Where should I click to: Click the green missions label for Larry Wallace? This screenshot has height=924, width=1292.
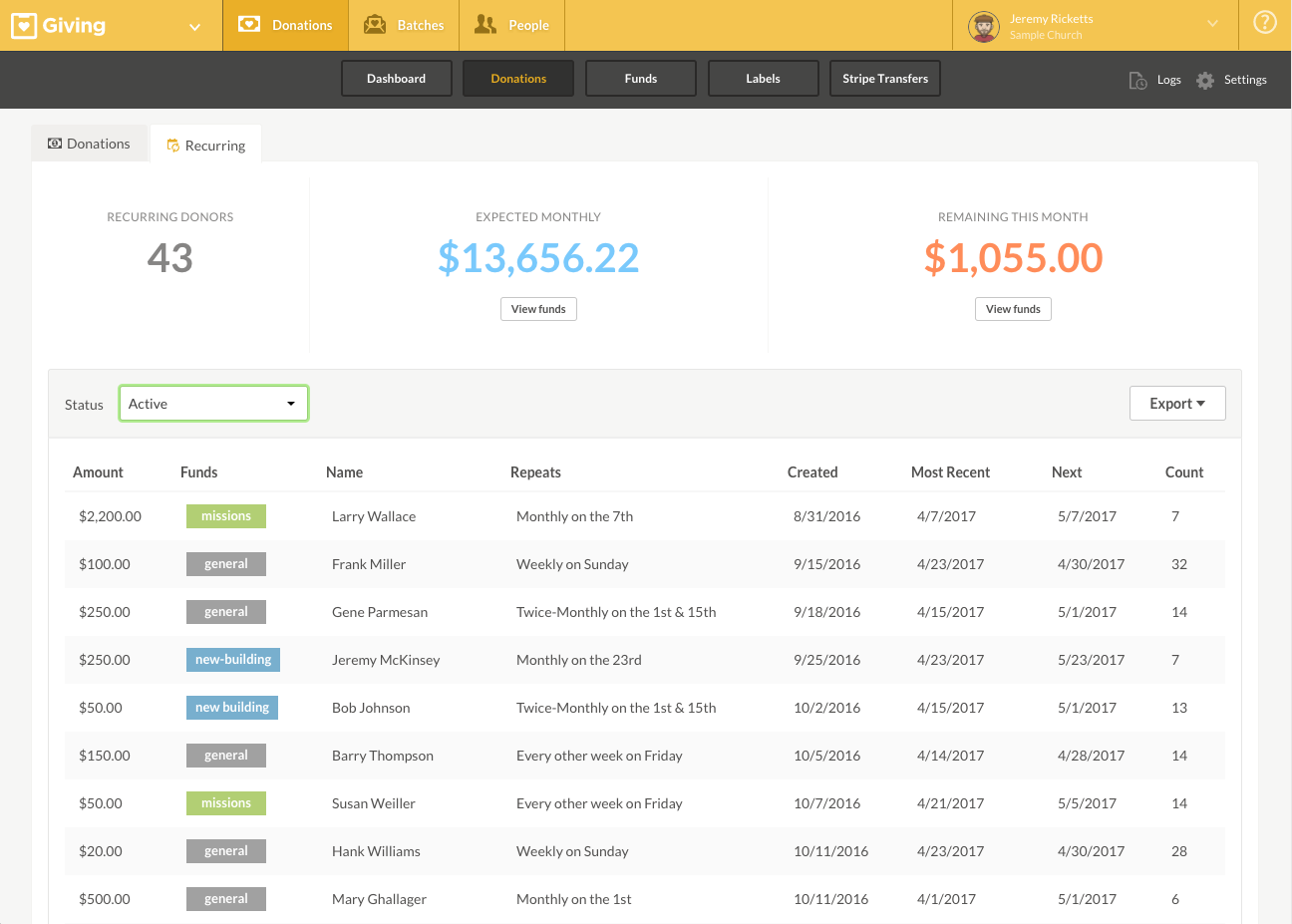(226, 516)
